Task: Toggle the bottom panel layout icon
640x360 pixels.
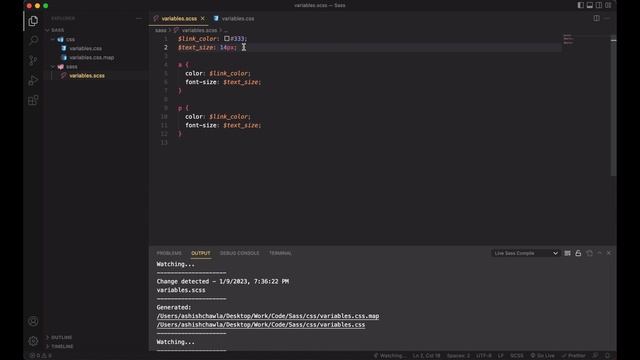Action: pos(590,5)
